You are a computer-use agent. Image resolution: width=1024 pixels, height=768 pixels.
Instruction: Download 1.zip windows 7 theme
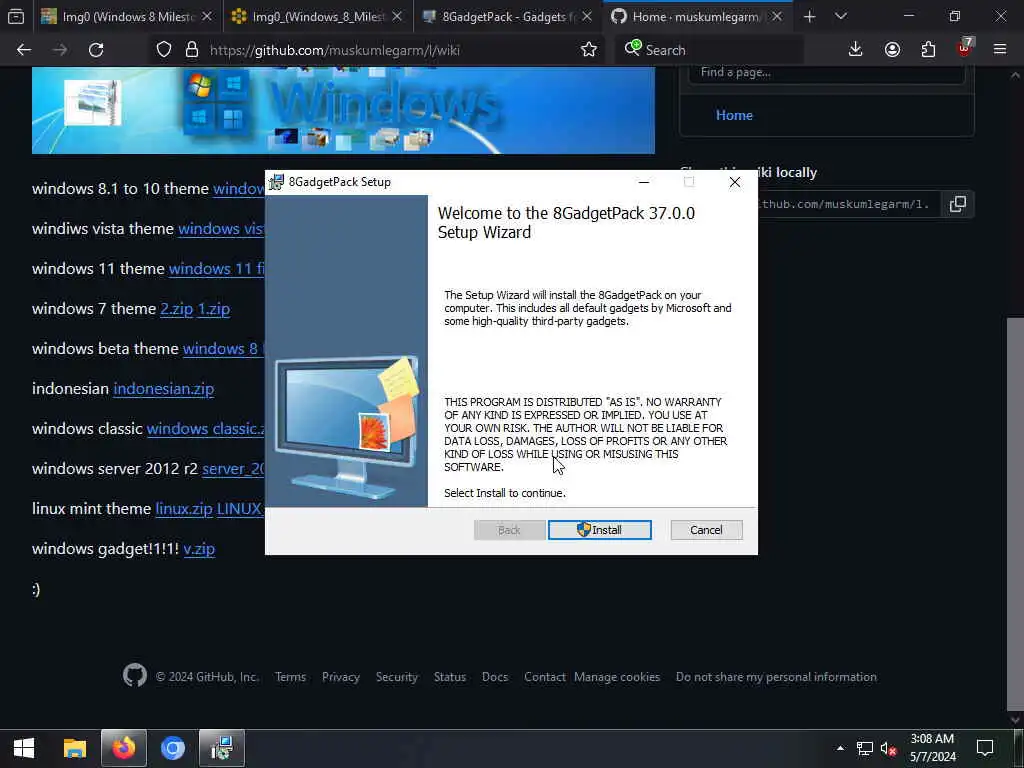214,308
